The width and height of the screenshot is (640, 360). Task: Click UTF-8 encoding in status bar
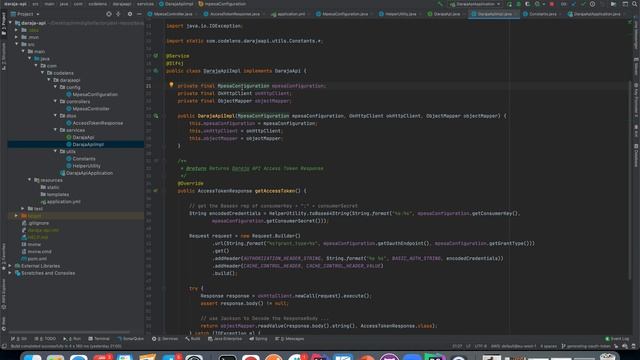tap(480, 346)
